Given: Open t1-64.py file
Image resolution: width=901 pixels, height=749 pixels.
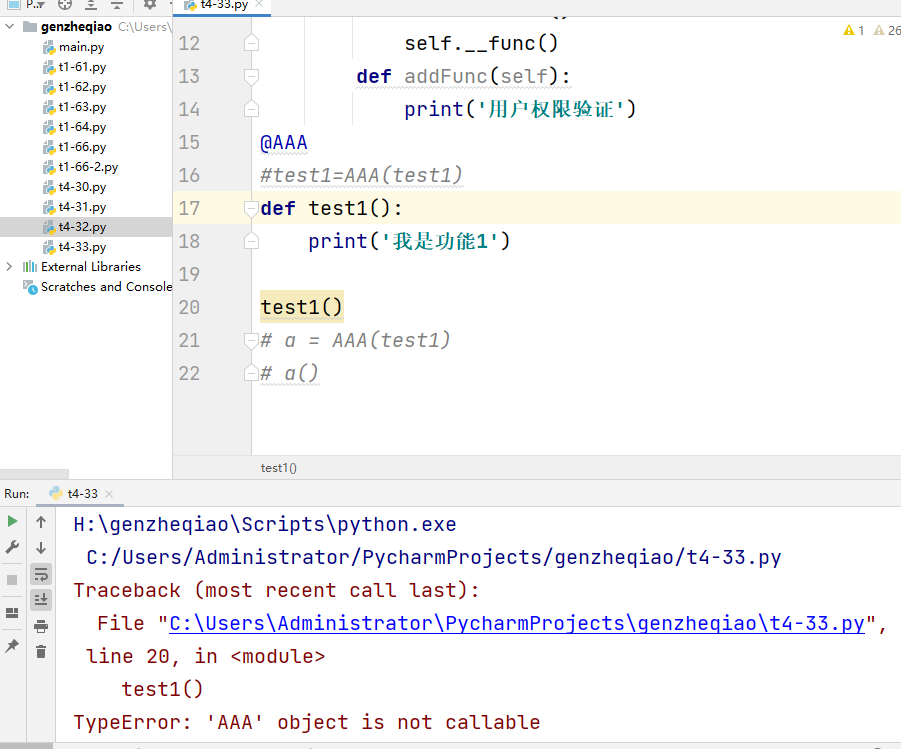Looking at the screenshot, I should click(82, 127).
